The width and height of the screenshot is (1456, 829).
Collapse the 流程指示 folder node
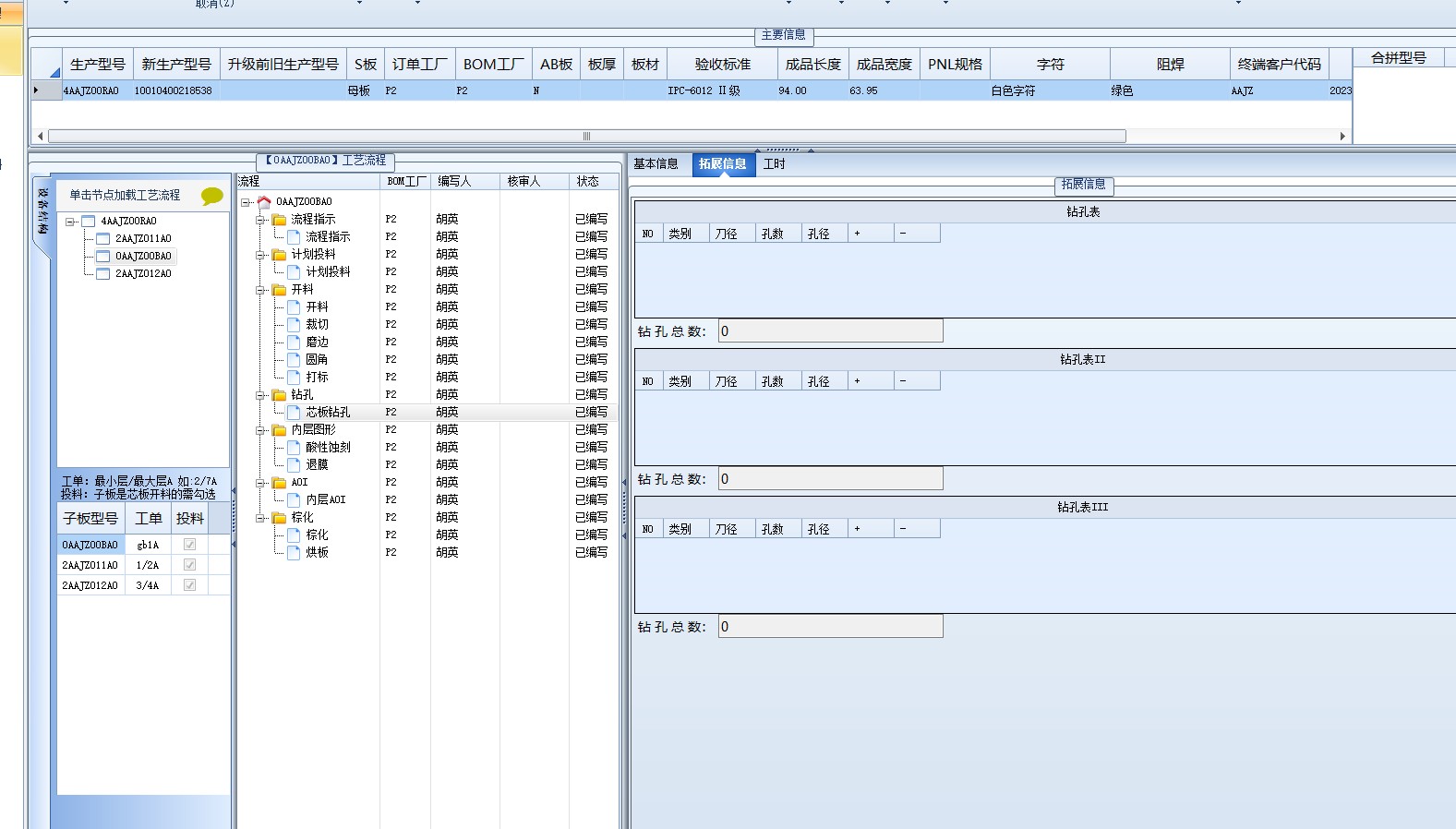(260, 220)
